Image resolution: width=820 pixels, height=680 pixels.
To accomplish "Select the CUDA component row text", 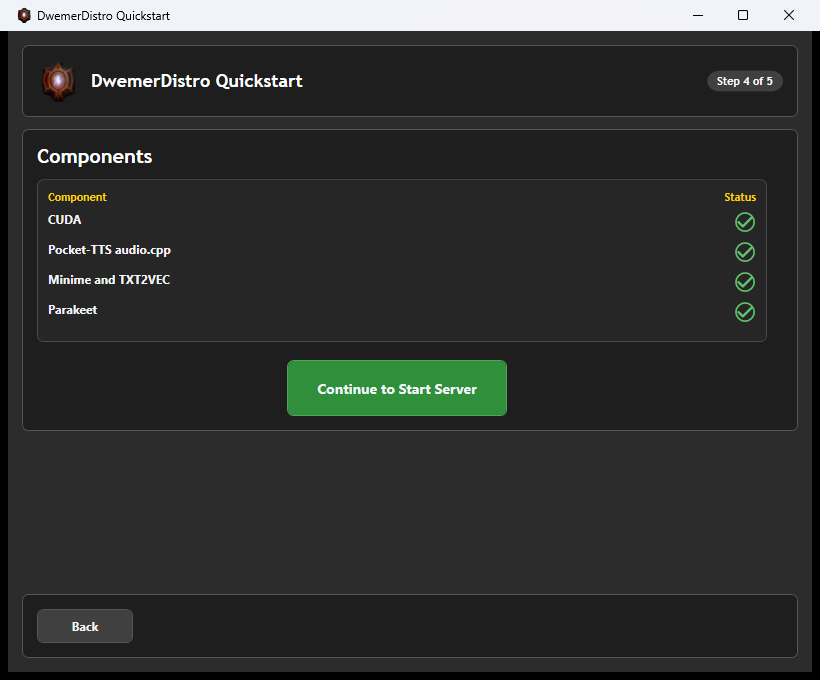I will 64,220.
